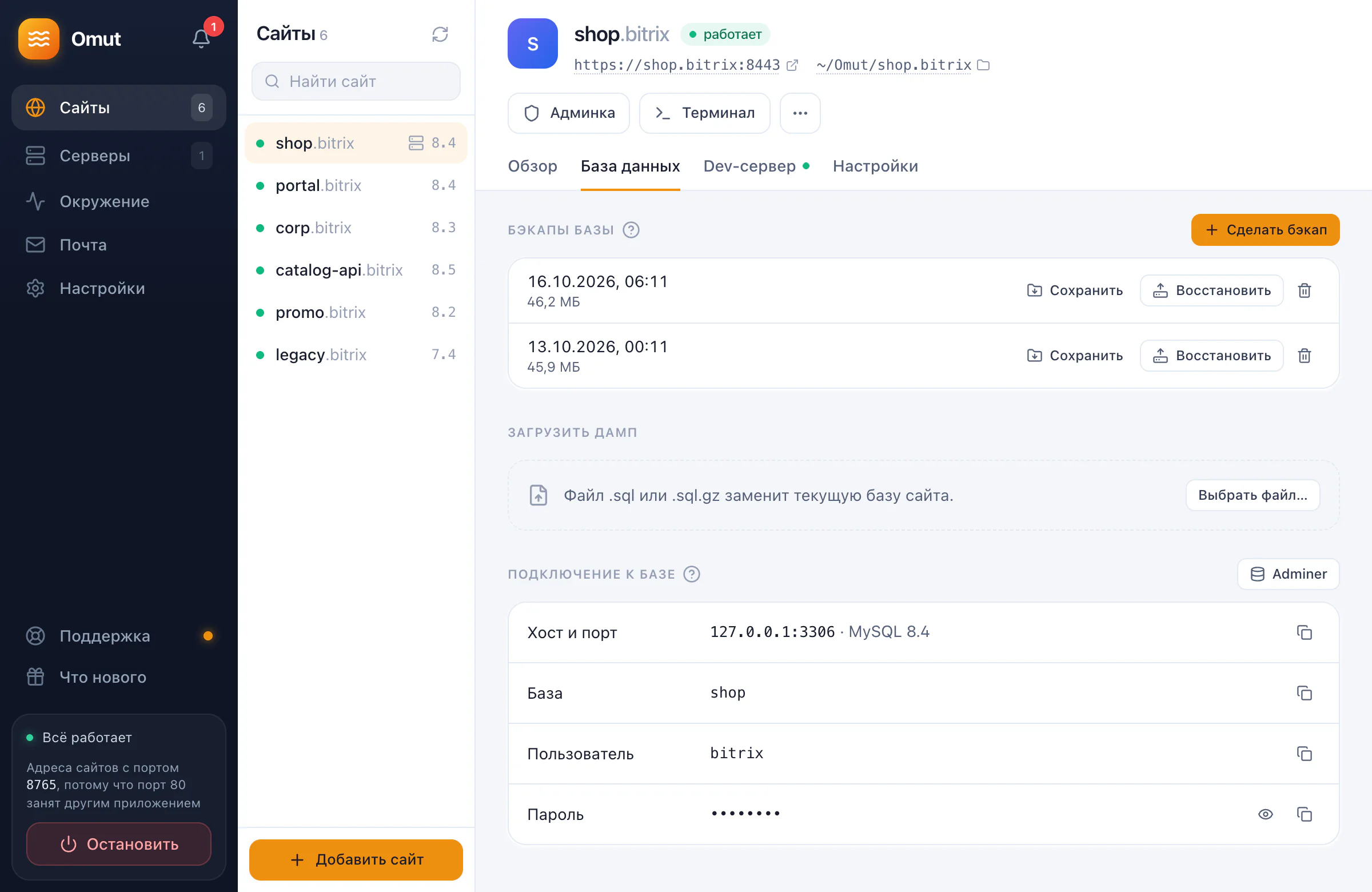
Task: Copy the user name bitrix
Action: (x=1305, y=754)
